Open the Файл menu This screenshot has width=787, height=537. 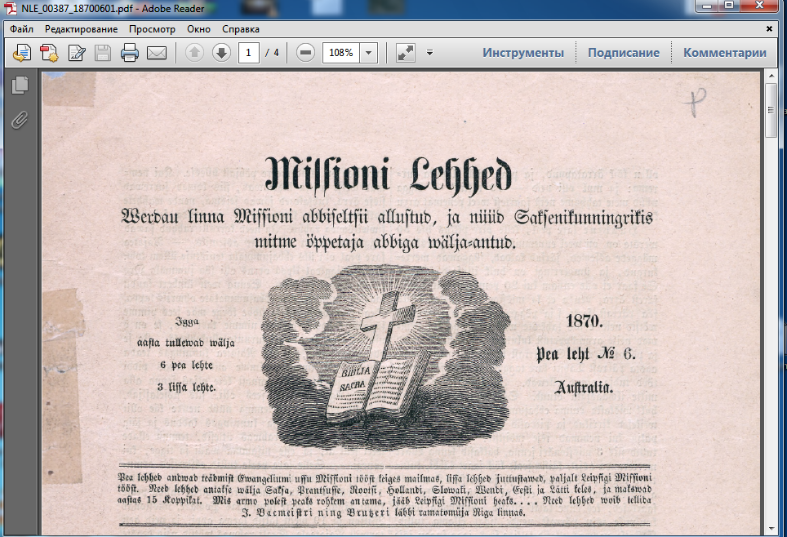click(22, 29)
